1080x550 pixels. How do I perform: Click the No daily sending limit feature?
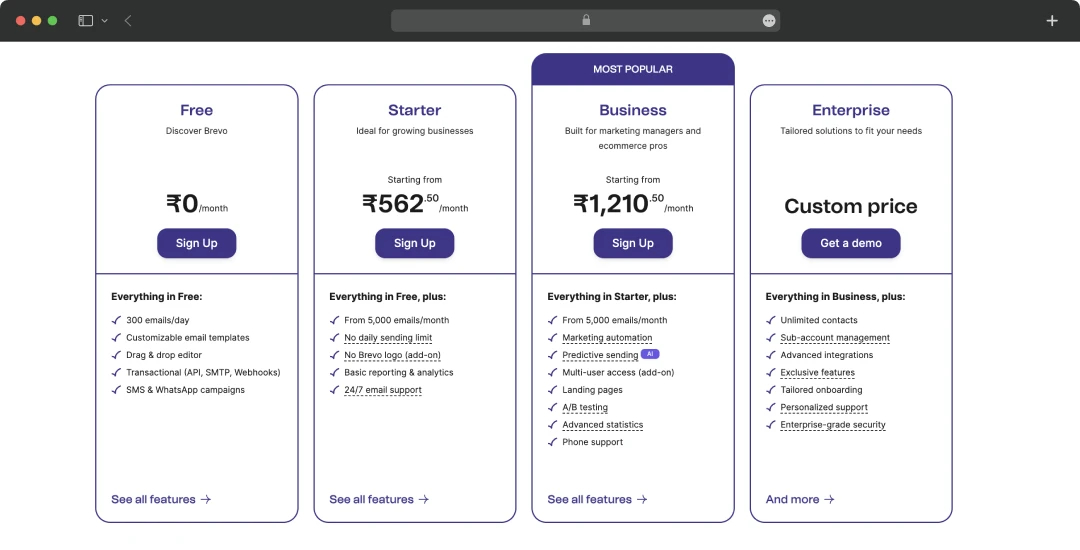point(388,338)
